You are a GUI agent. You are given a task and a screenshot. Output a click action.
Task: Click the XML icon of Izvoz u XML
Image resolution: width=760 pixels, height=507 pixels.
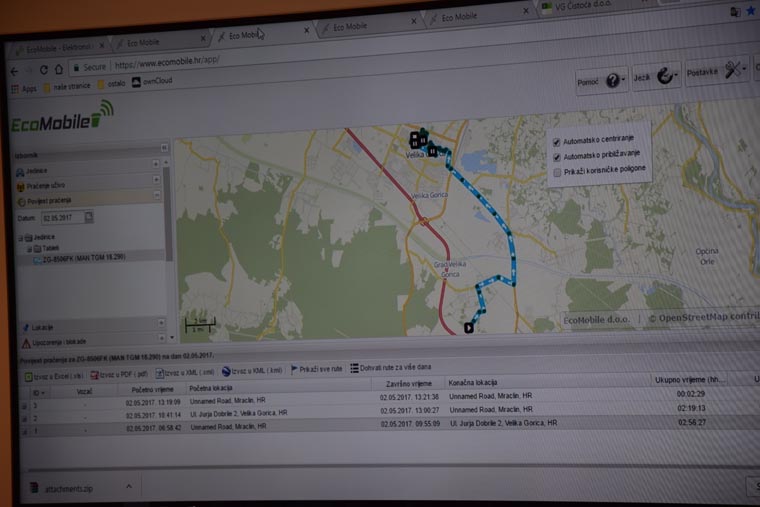pos(159,374)
